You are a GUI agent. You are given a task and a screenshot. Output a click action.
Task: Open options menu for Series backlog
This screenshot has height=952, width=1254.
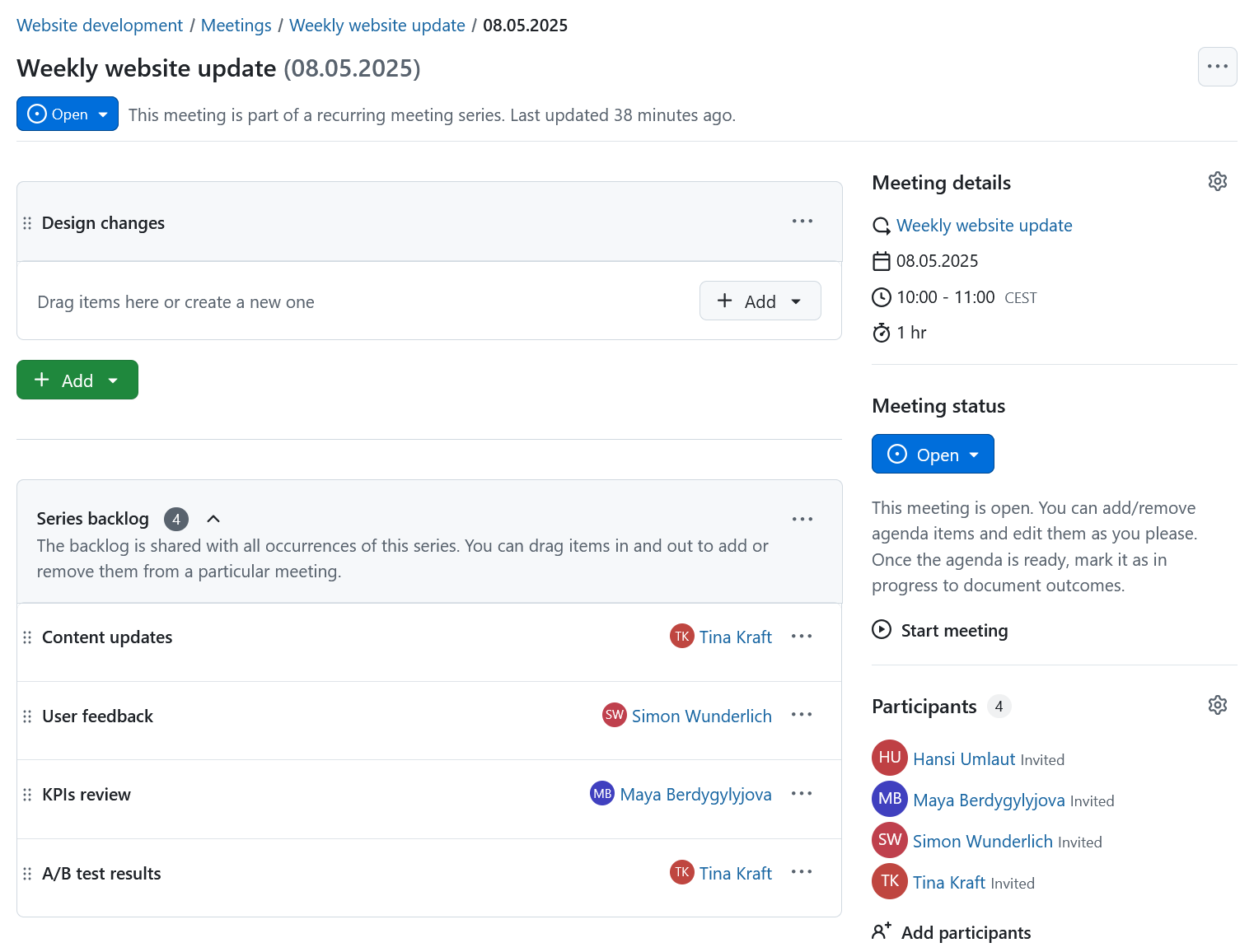(x=802, y=518)
